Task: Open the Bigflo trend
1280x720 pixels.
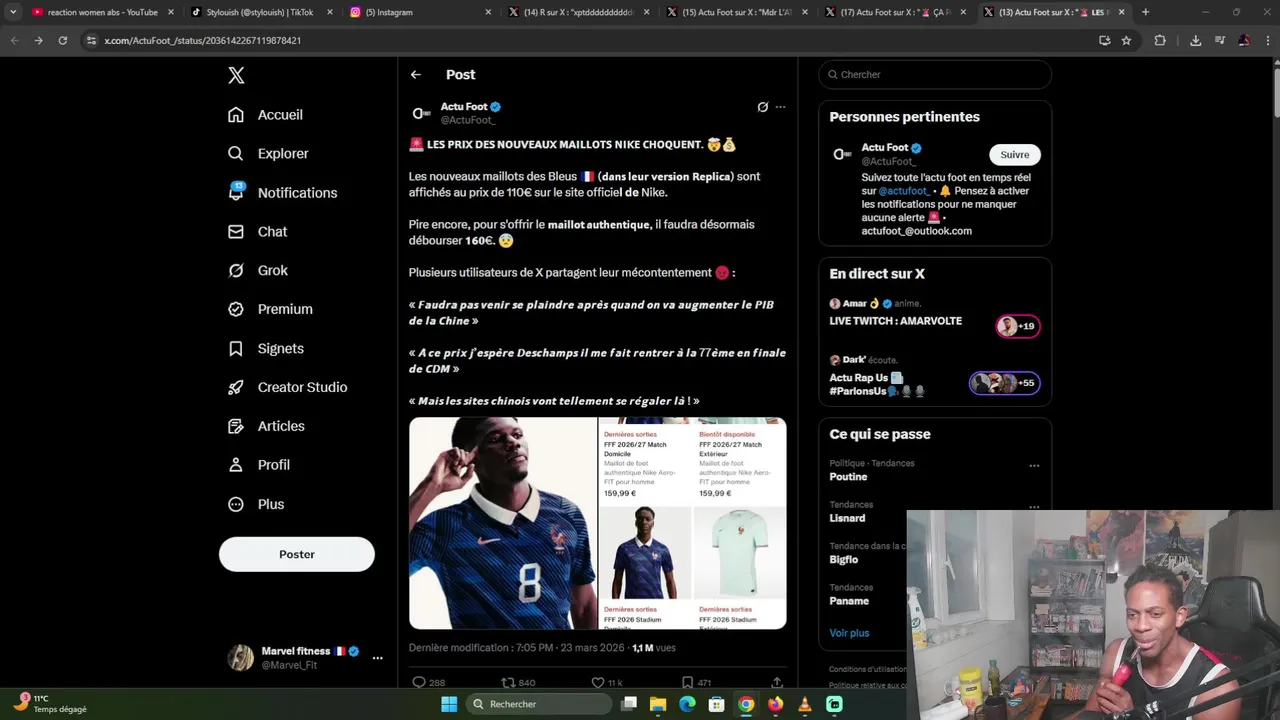Action: (x=843, y=559)
